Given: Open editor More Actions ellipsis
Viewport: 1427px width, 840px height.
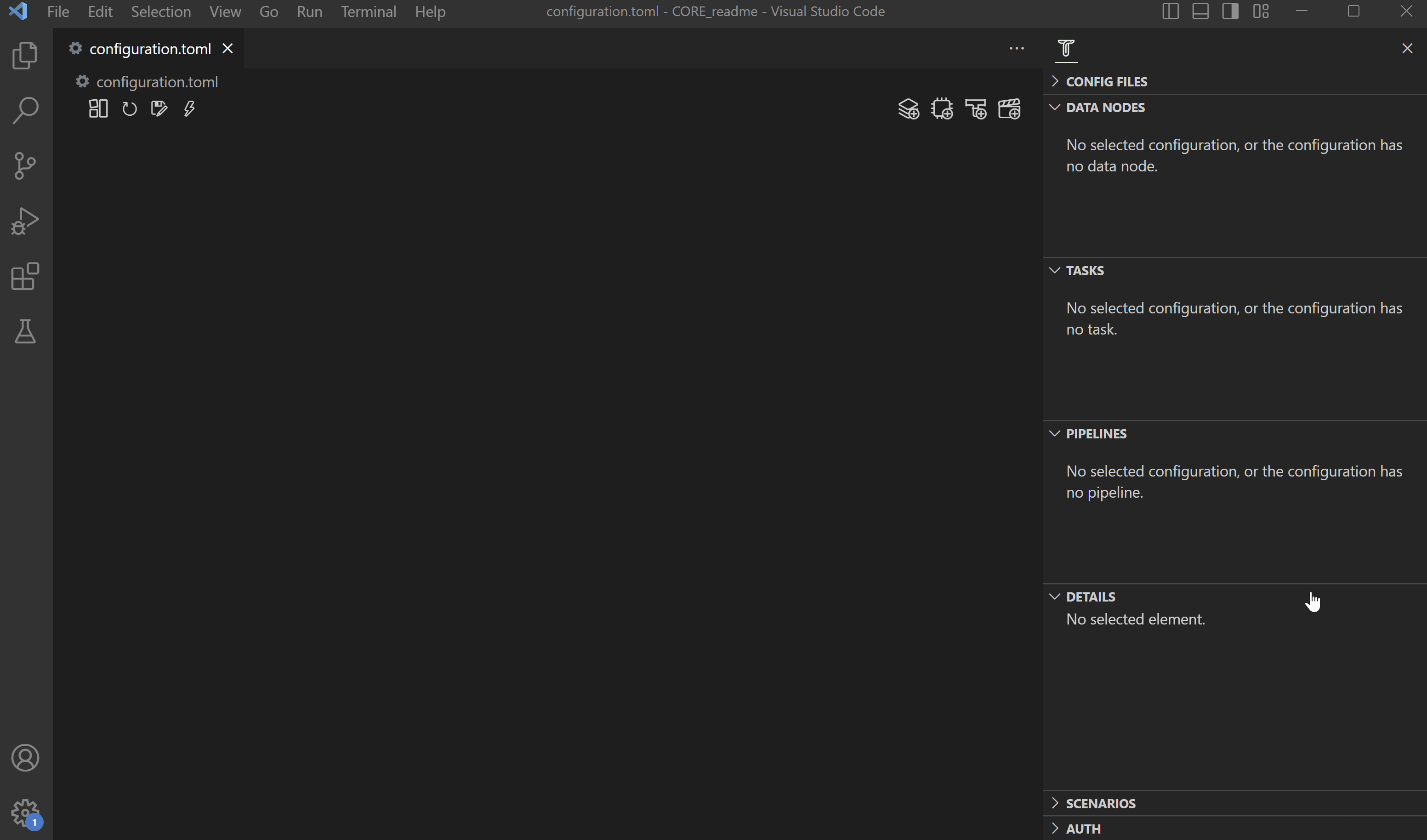Looking at the screenshot, I should [1017, 49].
